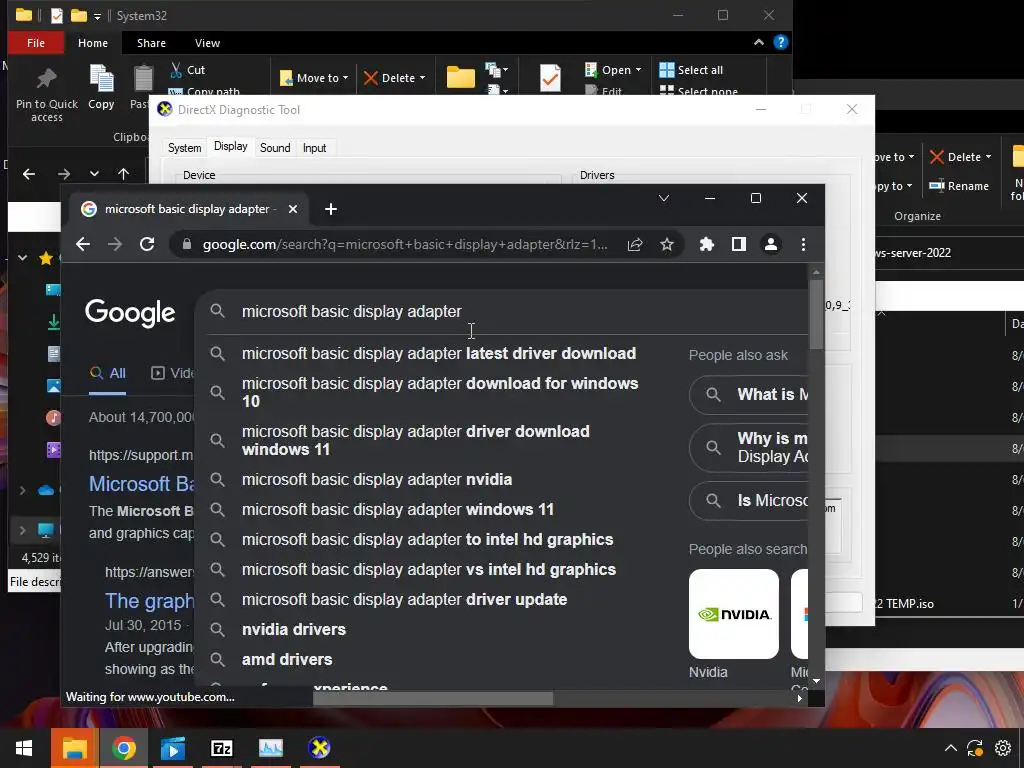1024x768 pixels.
Task: Open the Chrome profile avatar menu
Action: 771,244
